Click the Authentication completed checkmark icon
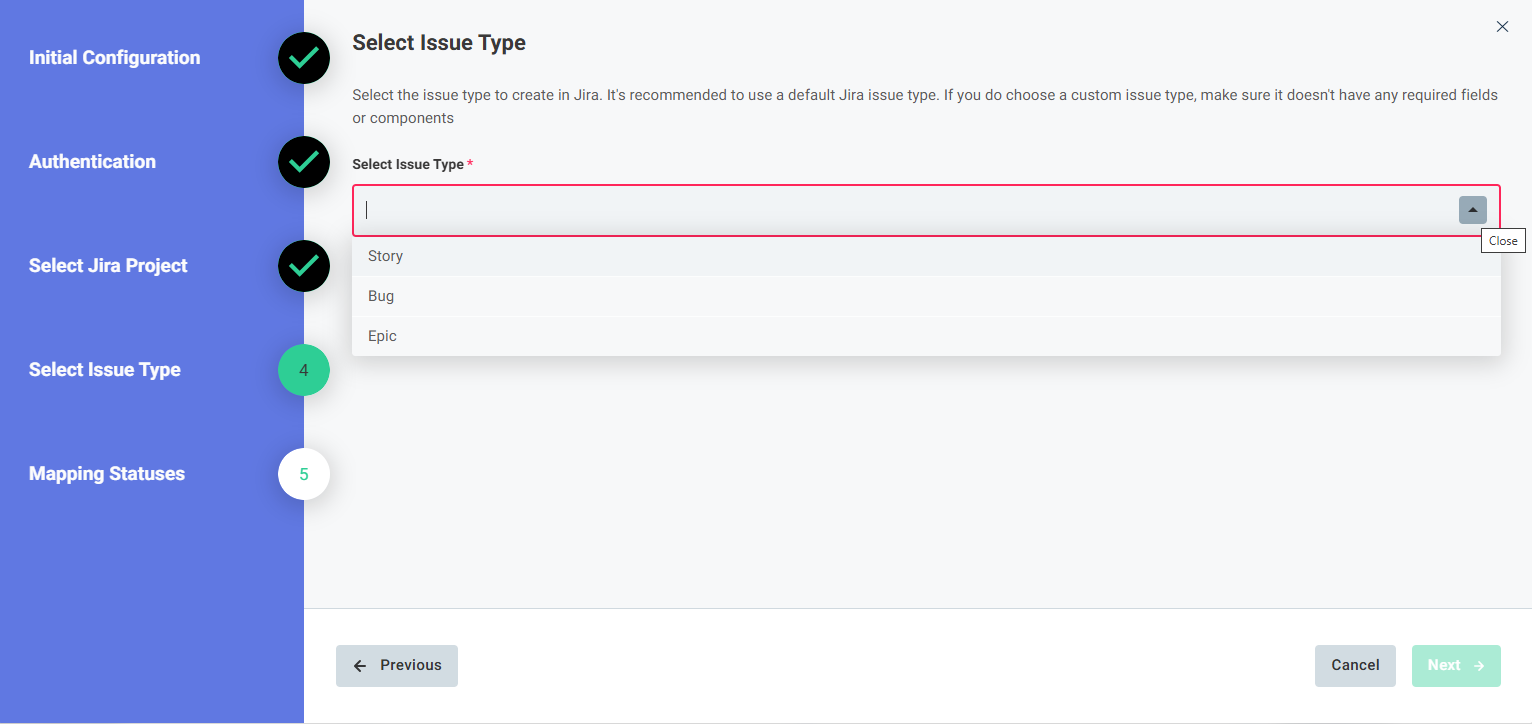Image resolution: width=1532 pixels, height=724 pixels. (304, 162)
